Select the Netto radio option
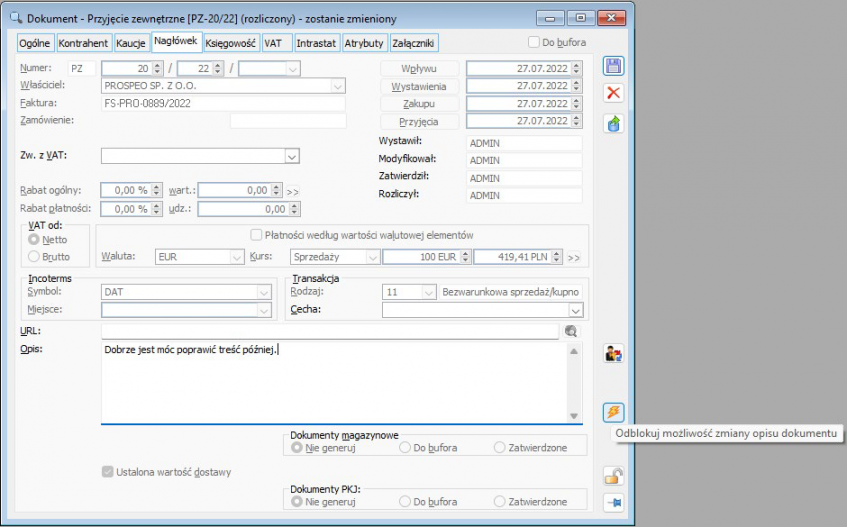 [x=34, y=239]
